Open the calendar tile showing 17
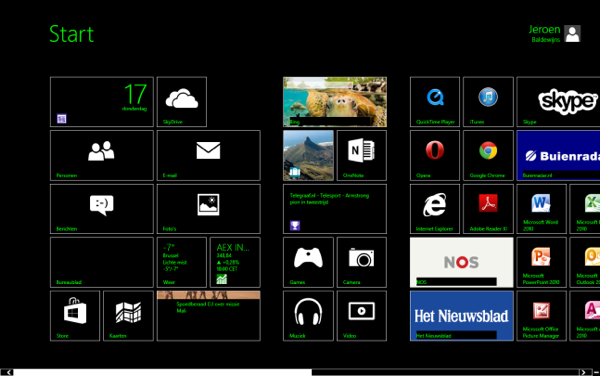600x376 pixels. (102, 102)
